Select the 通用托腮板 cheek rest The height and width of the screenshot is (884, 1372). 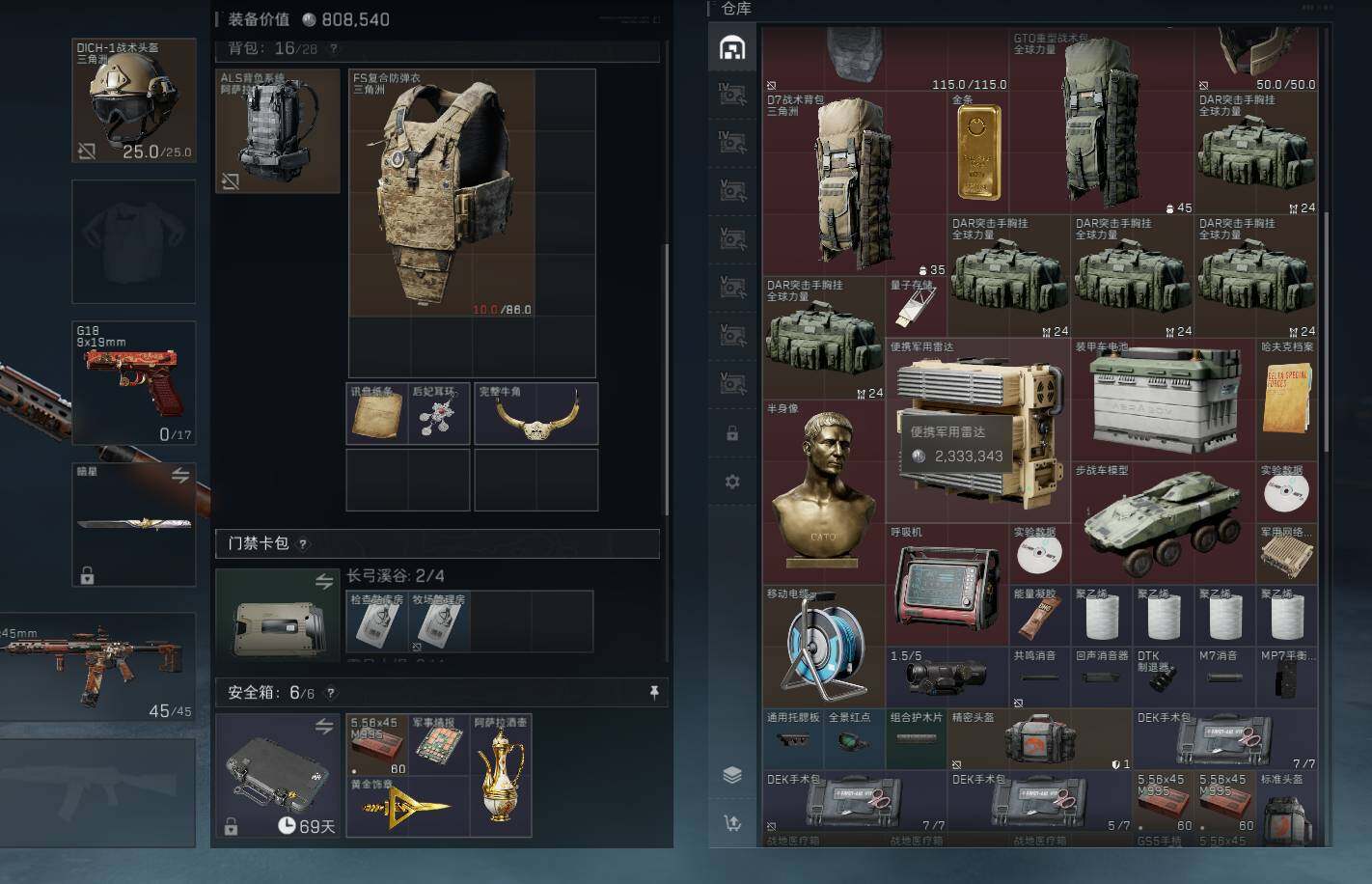[x=793, y=740]
